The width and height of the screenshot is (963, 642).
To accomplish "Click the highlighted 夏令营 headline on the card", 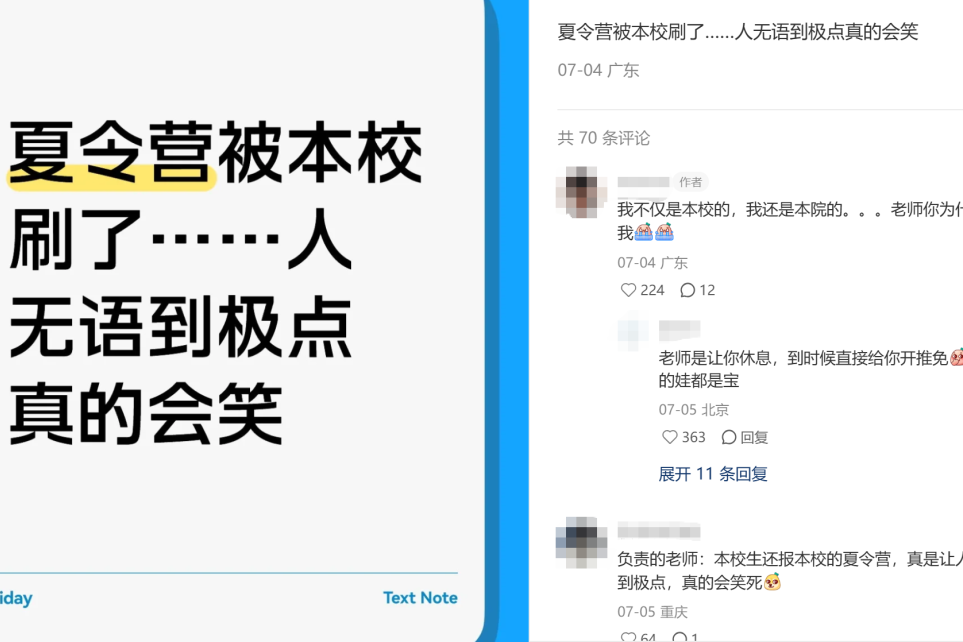I will pos(111,152).
